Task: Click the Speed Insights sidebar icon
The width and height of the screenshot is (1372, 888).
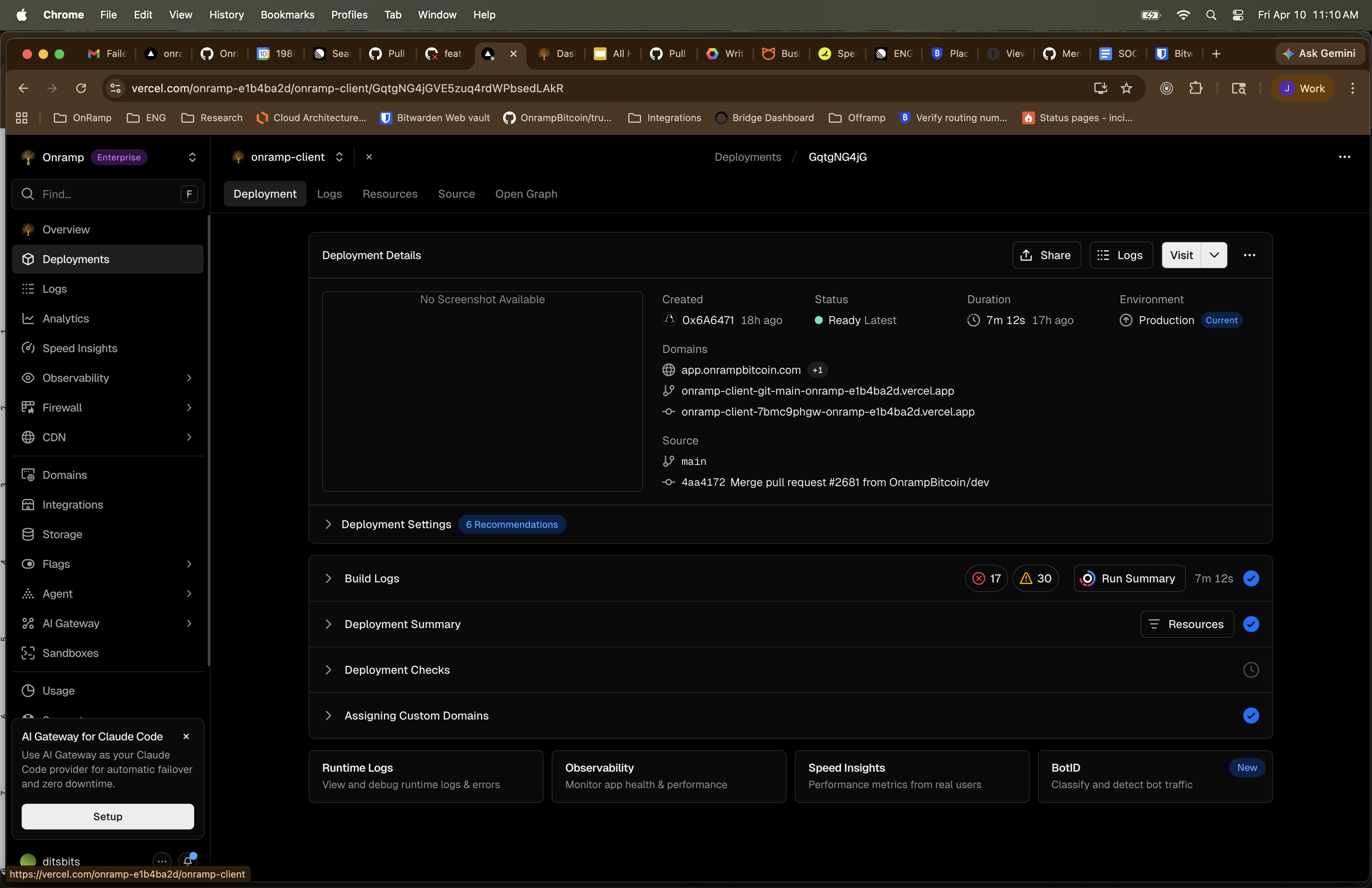Action: (x=28, y=348)
